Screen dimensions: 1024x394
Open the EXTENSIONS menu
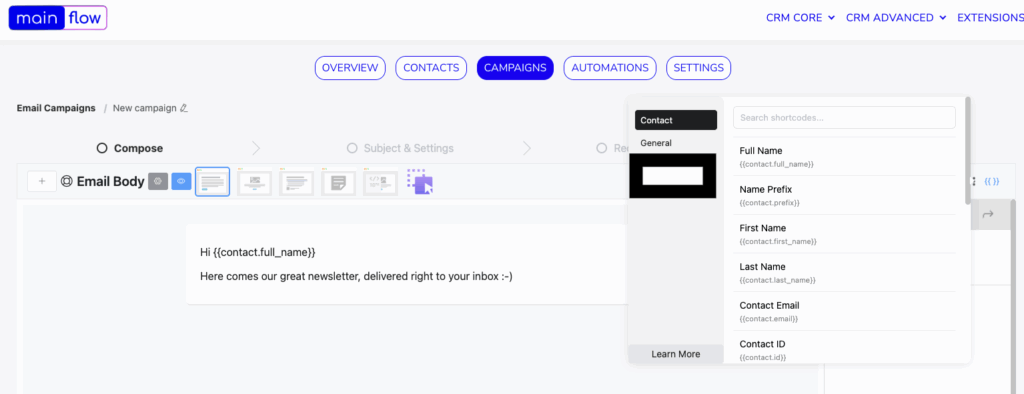[990, 18]
